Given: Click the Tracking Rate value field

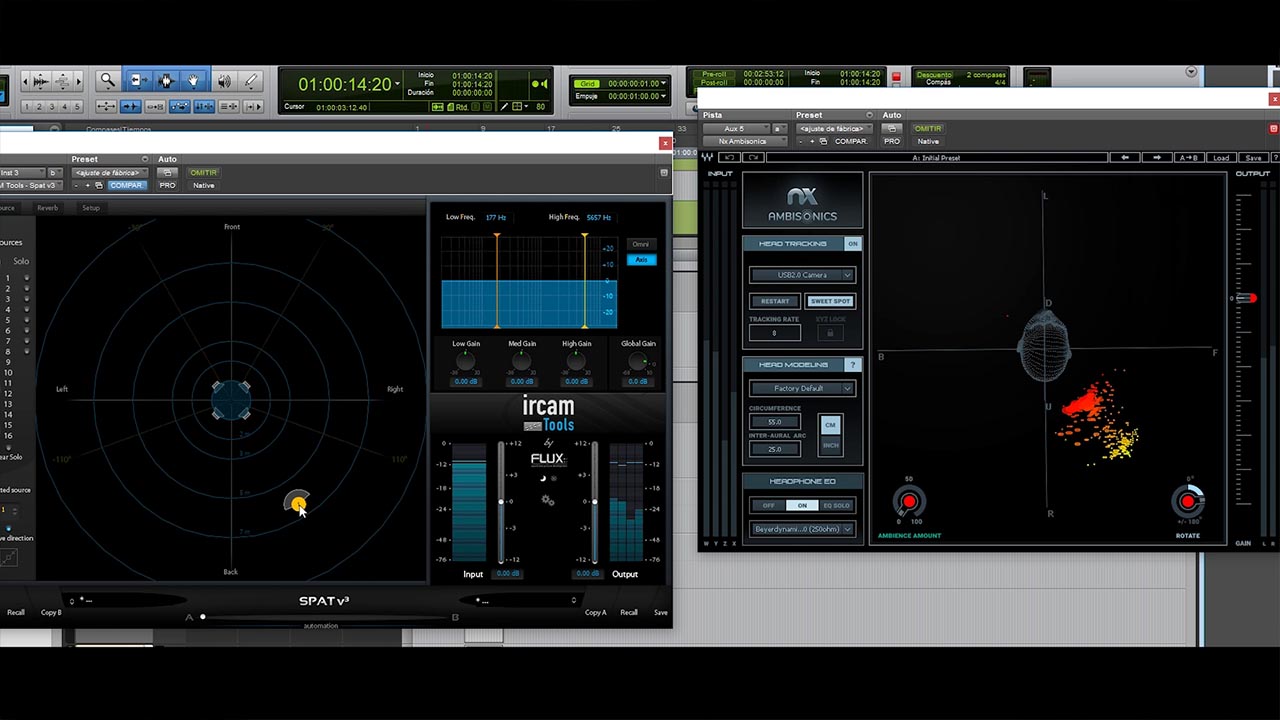Looking at the screenshot, I should (x=774, y=333).
